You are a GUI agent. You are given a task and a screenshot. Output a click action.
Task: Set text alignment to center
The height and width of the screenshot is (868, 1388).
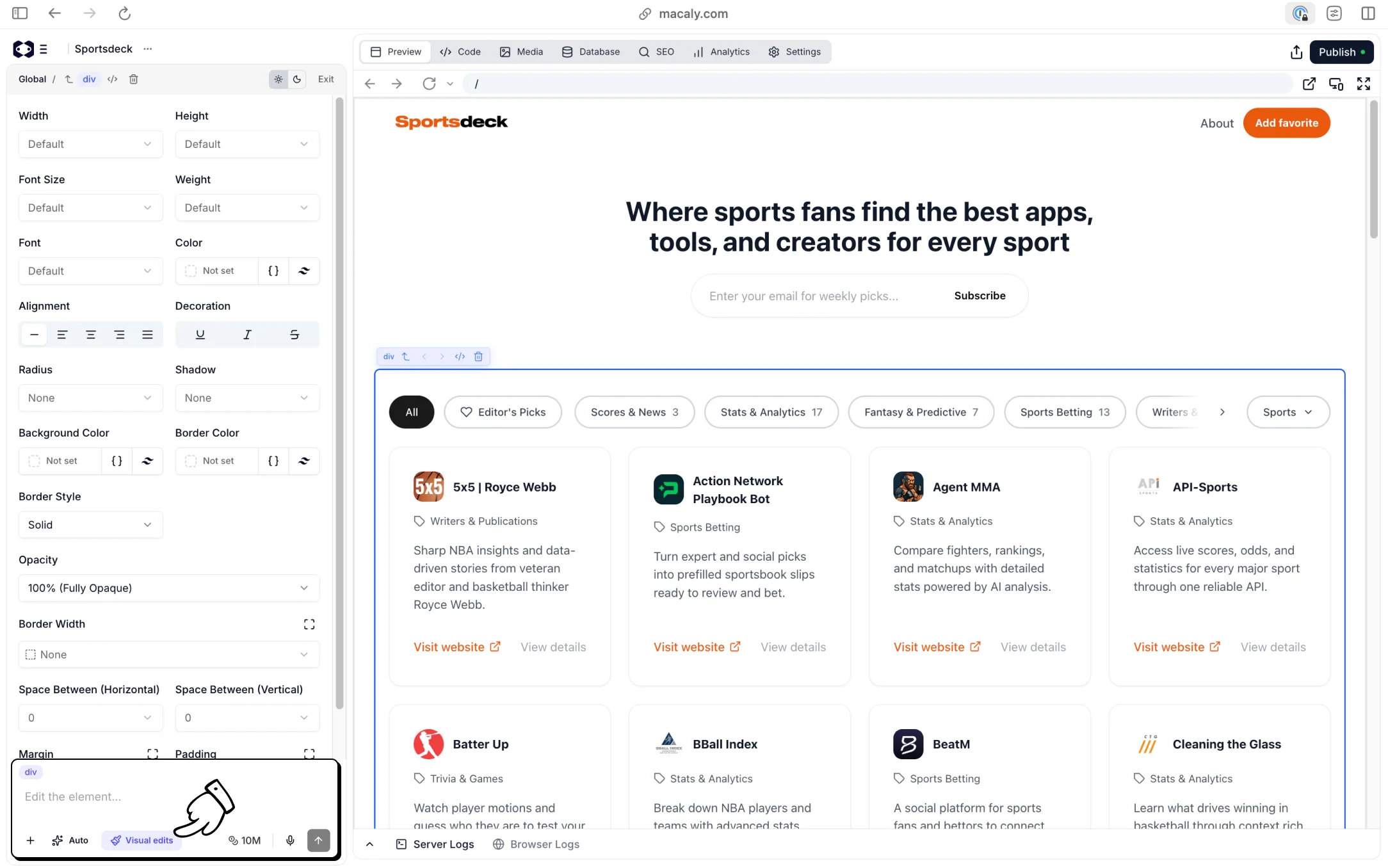tap(91, 335)
